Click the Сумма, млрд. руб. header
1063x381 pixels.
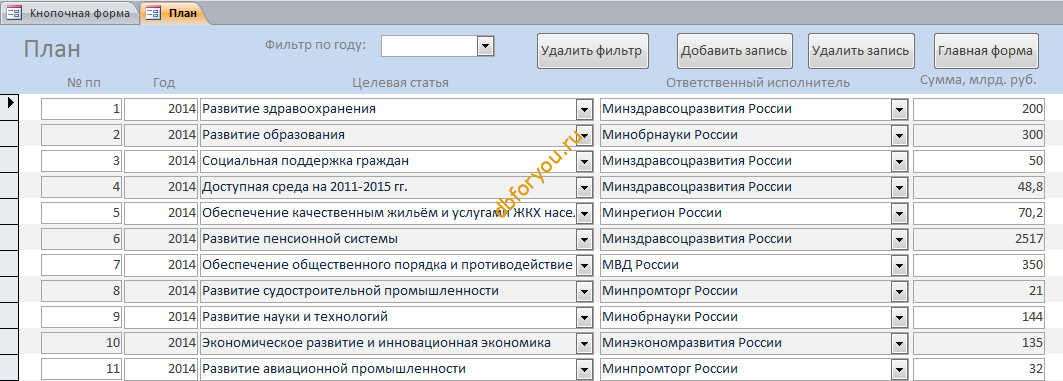tap(978, 80)
